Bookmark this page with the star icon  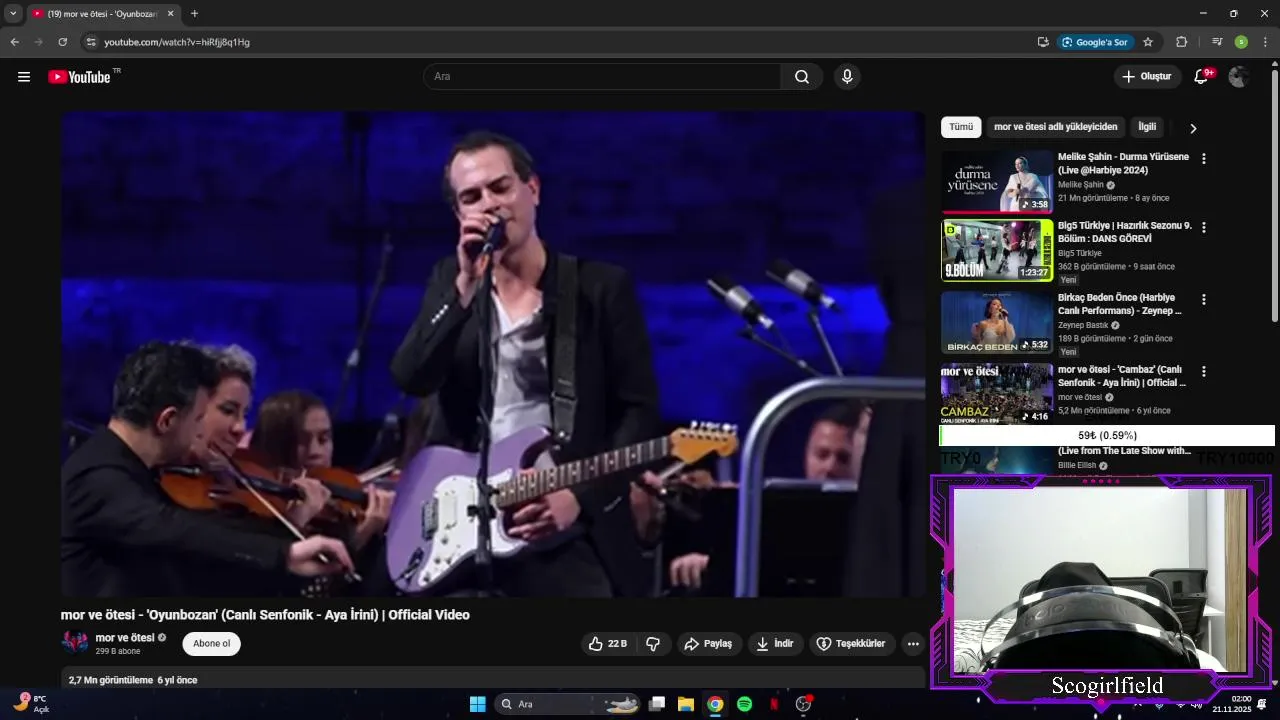(1148, 42)
